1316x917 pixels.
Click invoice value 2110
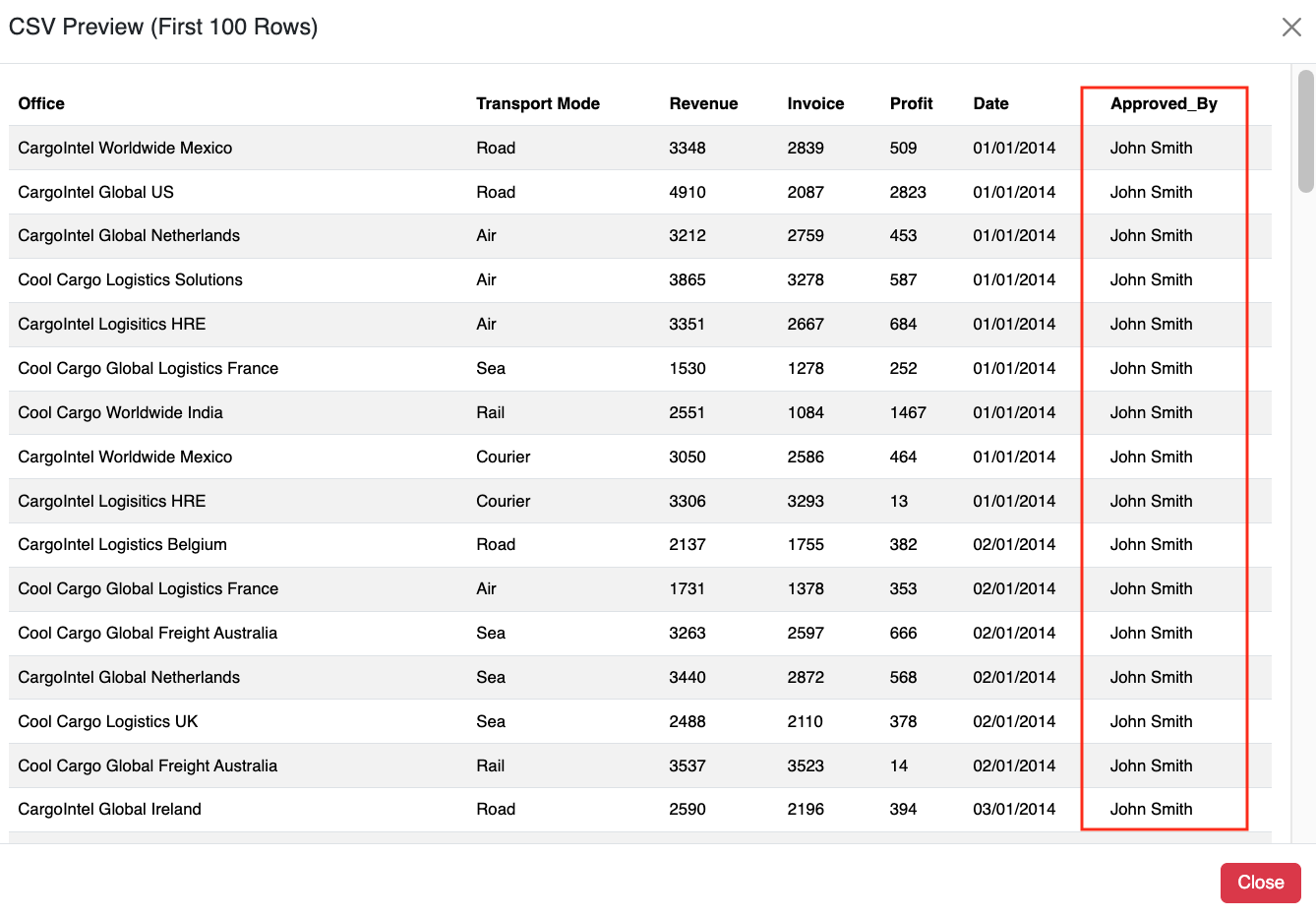point(806,721)
